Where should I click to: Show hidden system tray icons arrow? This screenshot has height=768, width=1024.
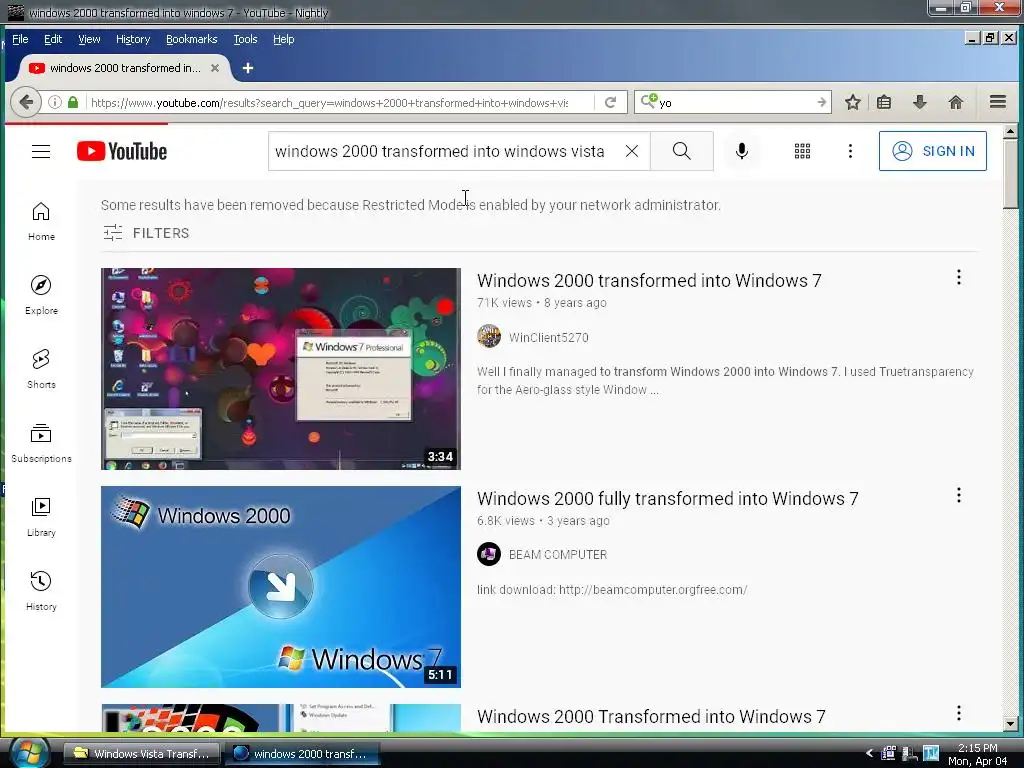click(869, 753)
